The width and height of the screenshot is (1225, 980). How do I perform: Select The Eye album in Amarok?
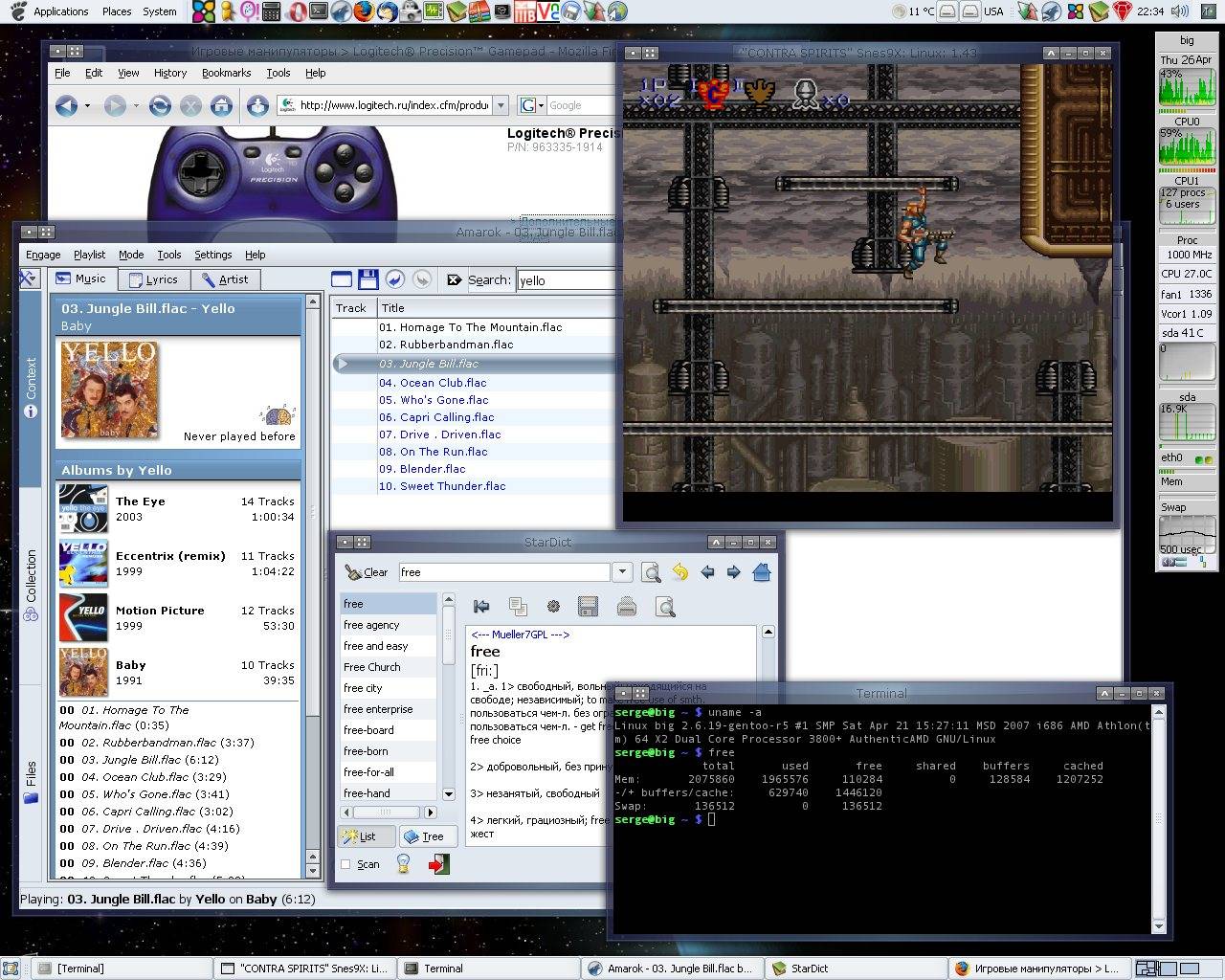[x=177, y=509]
